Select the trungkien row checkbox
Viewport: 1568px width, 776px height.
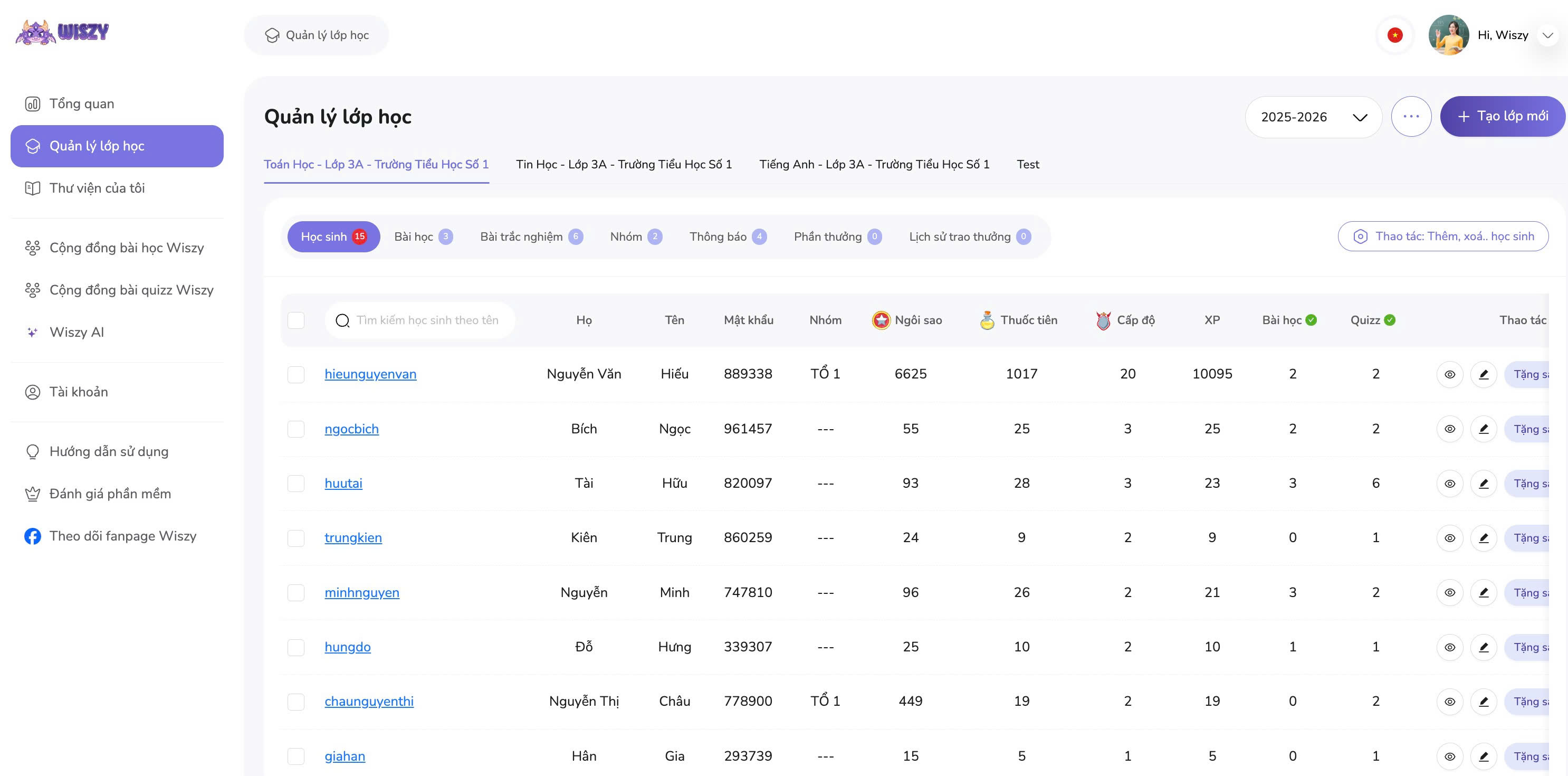(x=296, y=538)
